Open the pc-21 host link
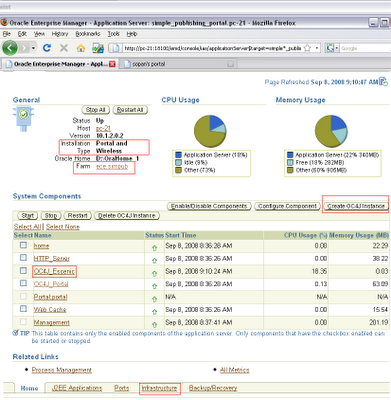The image size is (391, 400). [x=103, y=128]
